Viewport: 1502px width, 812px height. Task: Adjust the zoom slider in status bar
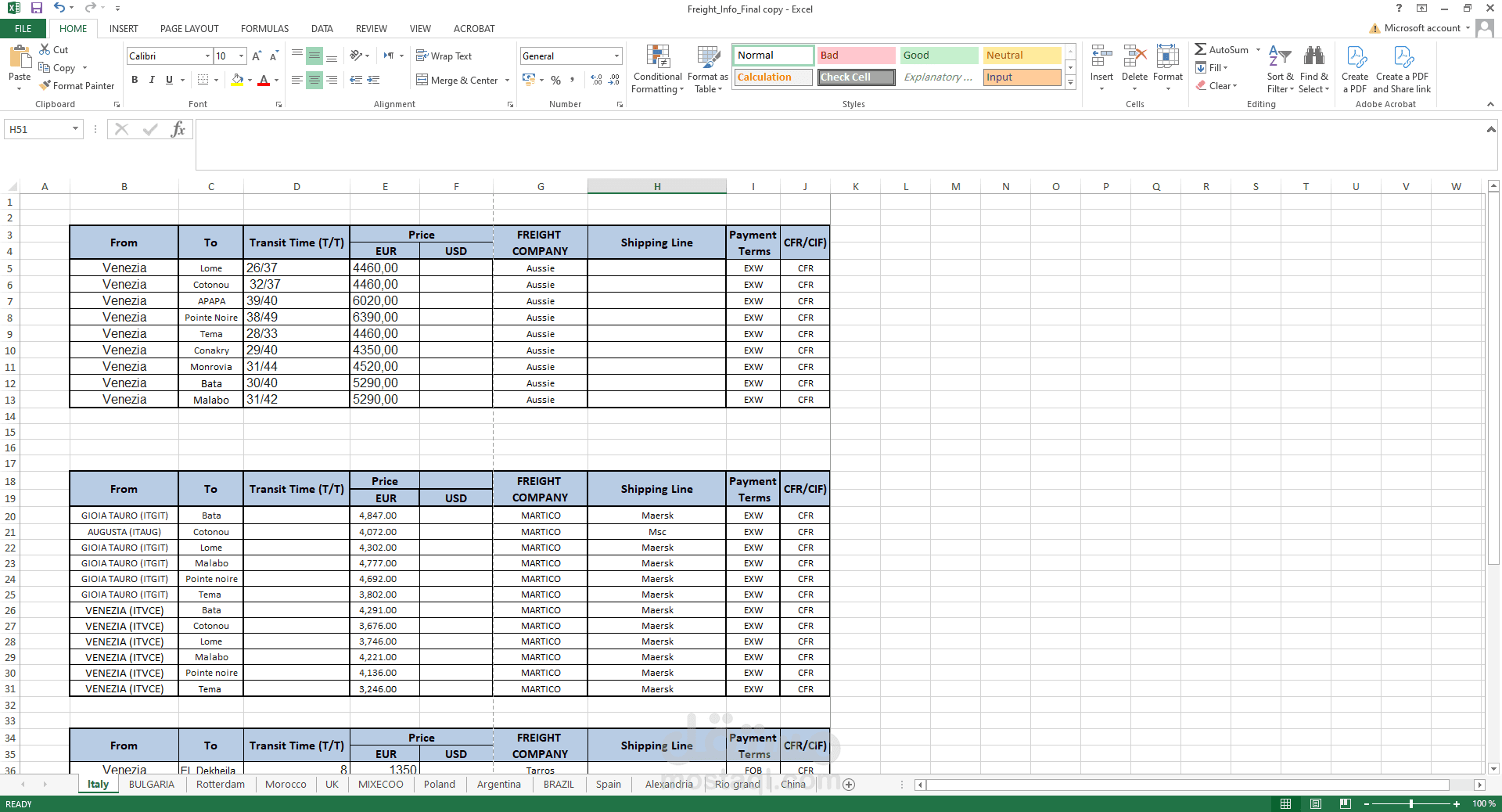coord(1411,803)
